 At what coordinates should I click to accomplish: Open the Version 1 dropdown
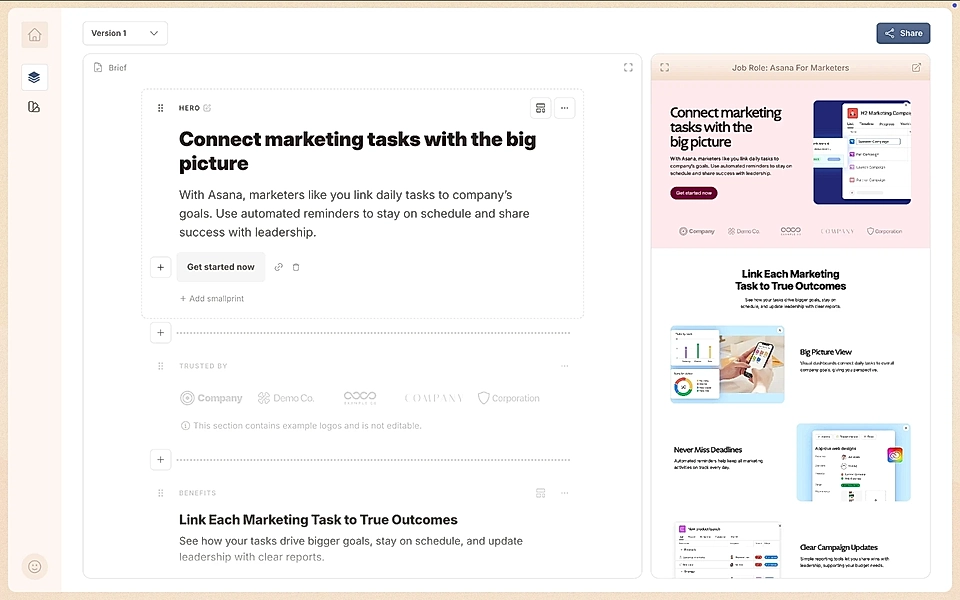tap(125, 32)
